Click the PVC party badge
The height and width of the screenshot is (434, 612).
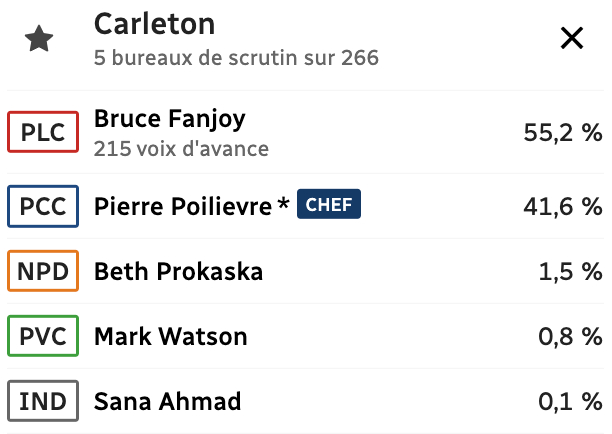pos(43,337)
